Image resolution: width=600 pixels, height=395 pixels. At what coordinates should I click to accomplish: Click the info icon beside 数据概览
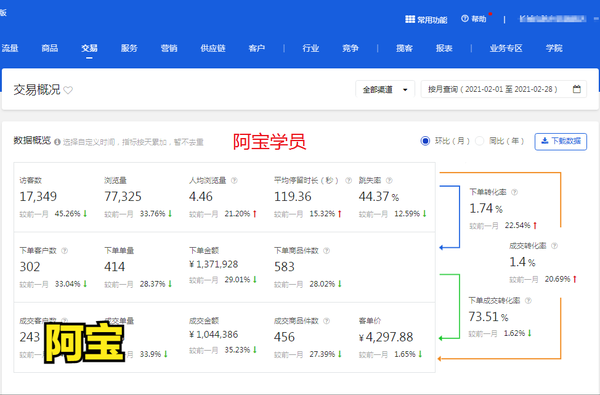57,142
